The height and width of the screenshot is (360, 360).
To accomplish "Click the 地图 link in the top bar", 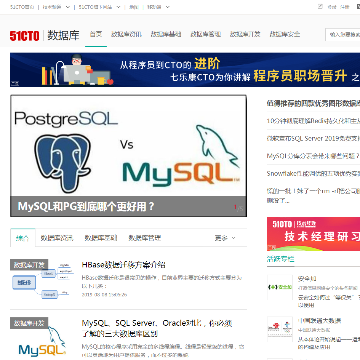I will pos(134,7).
